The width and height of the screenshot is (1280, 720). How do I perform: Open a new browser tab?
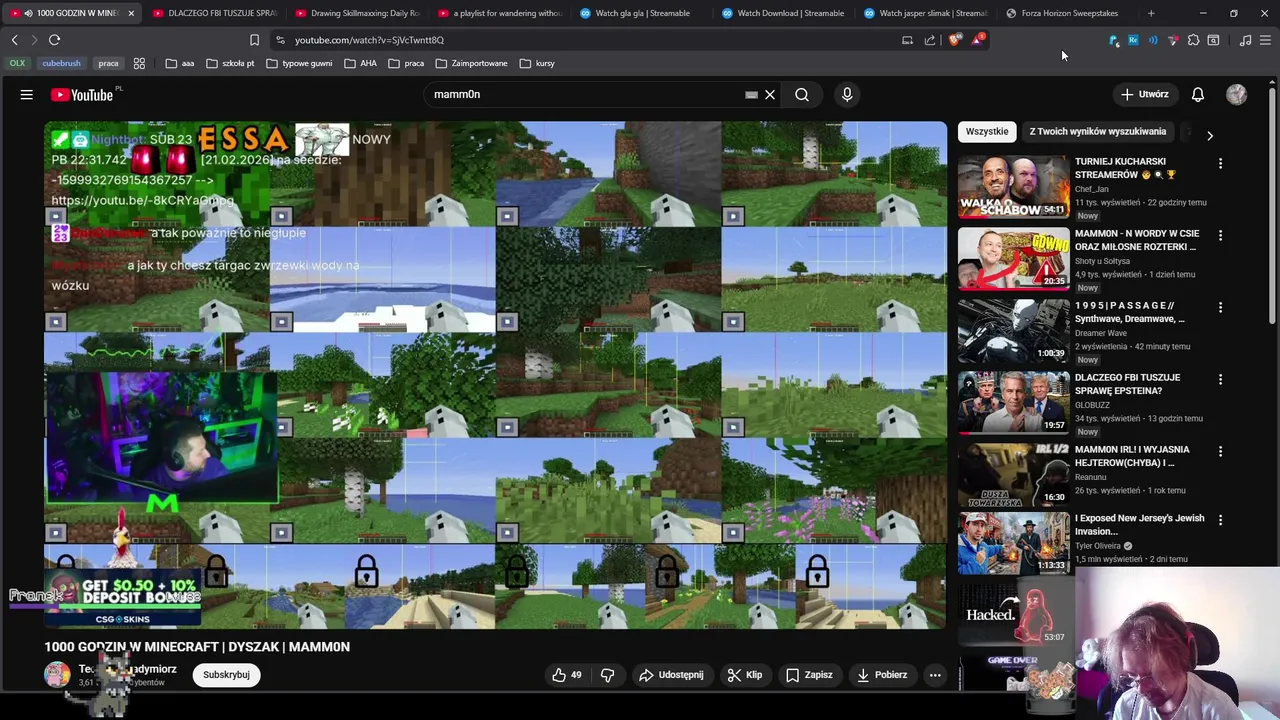1151,13
